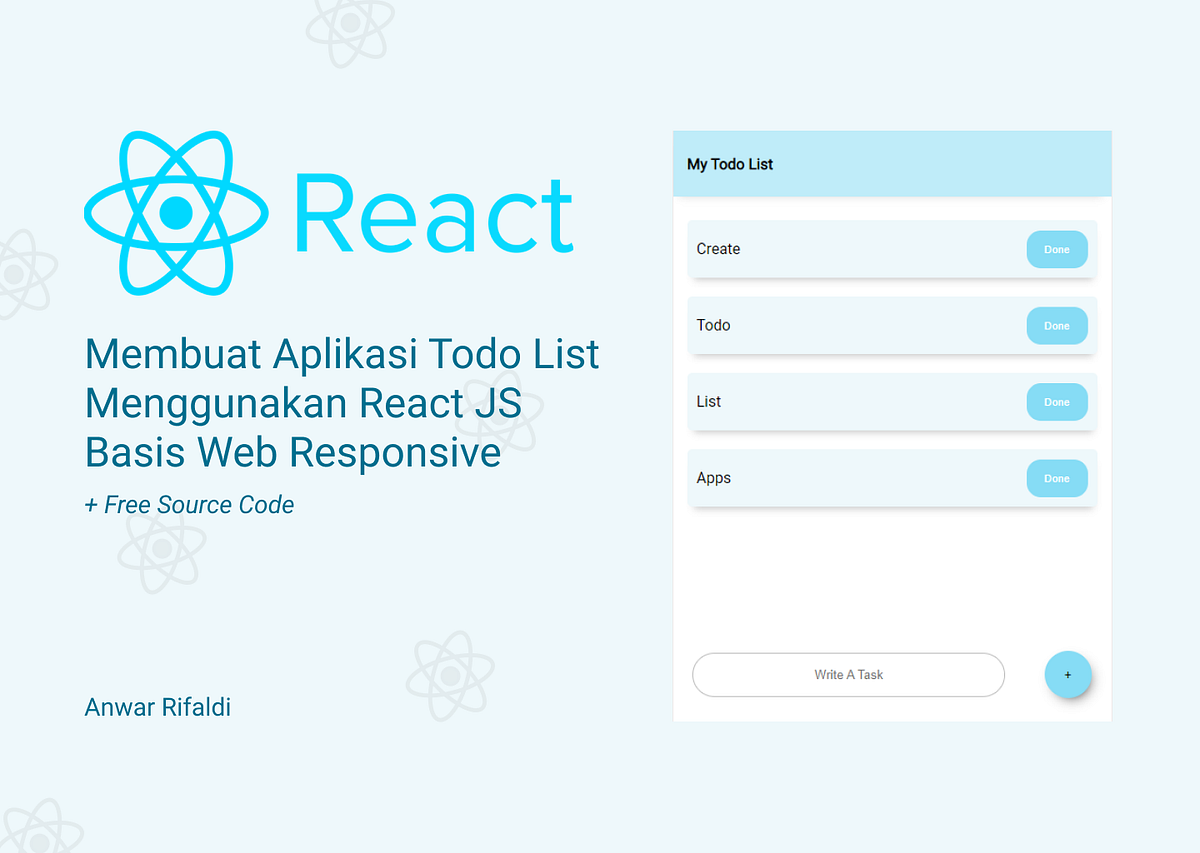Mark the Create task as Done
Image resolution: width=1200 pixels, height=853 pixels.
click(x=1057, y=249)
